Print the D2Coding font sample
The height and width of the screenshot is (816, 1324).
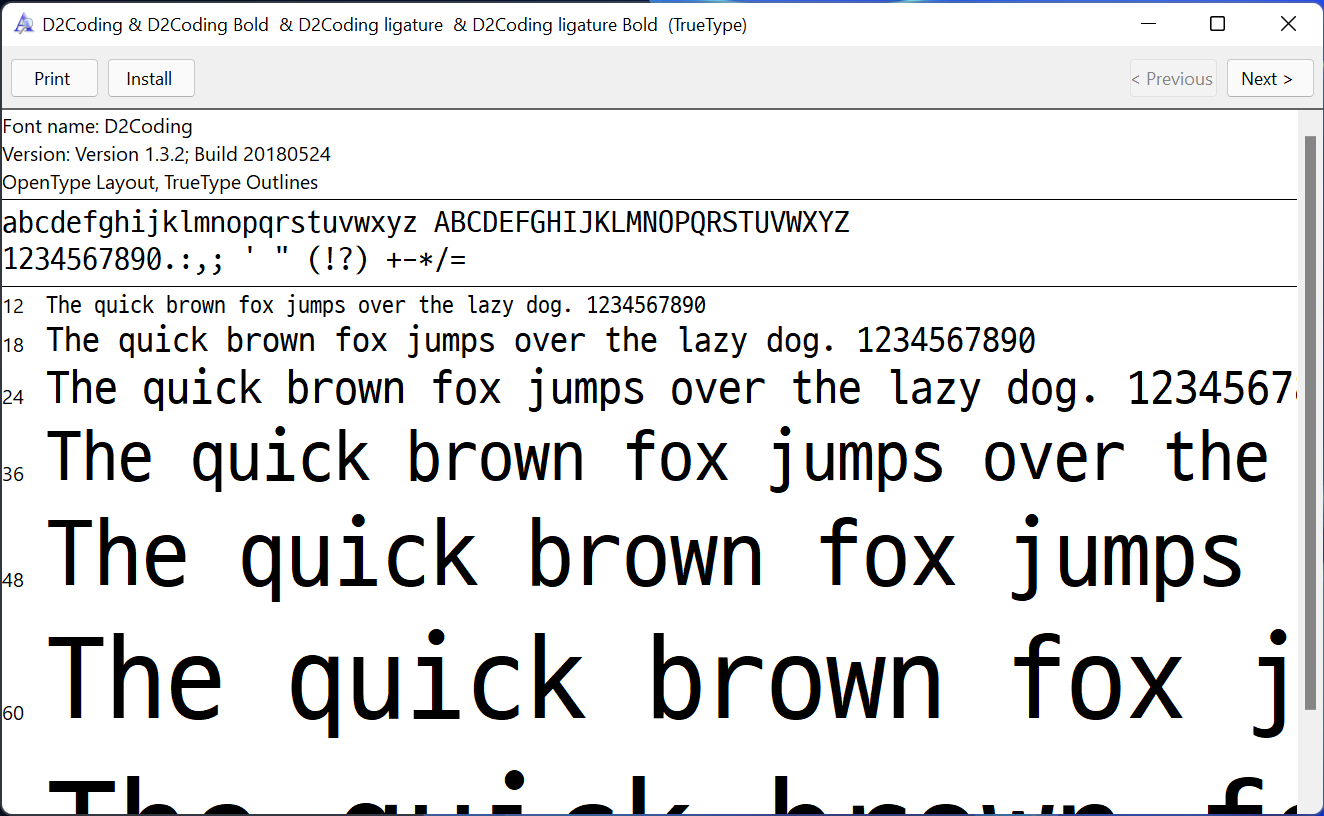pyautogui.click(x=54, y=79)
